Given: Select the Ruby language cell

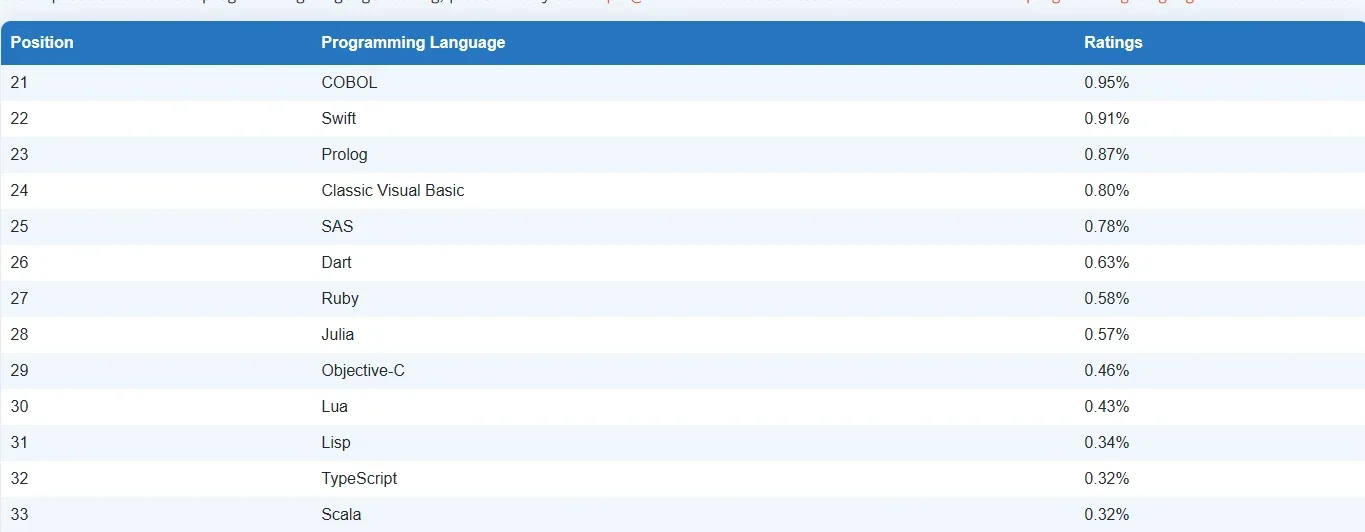Looking at the screenshot, I should [340, 299].
